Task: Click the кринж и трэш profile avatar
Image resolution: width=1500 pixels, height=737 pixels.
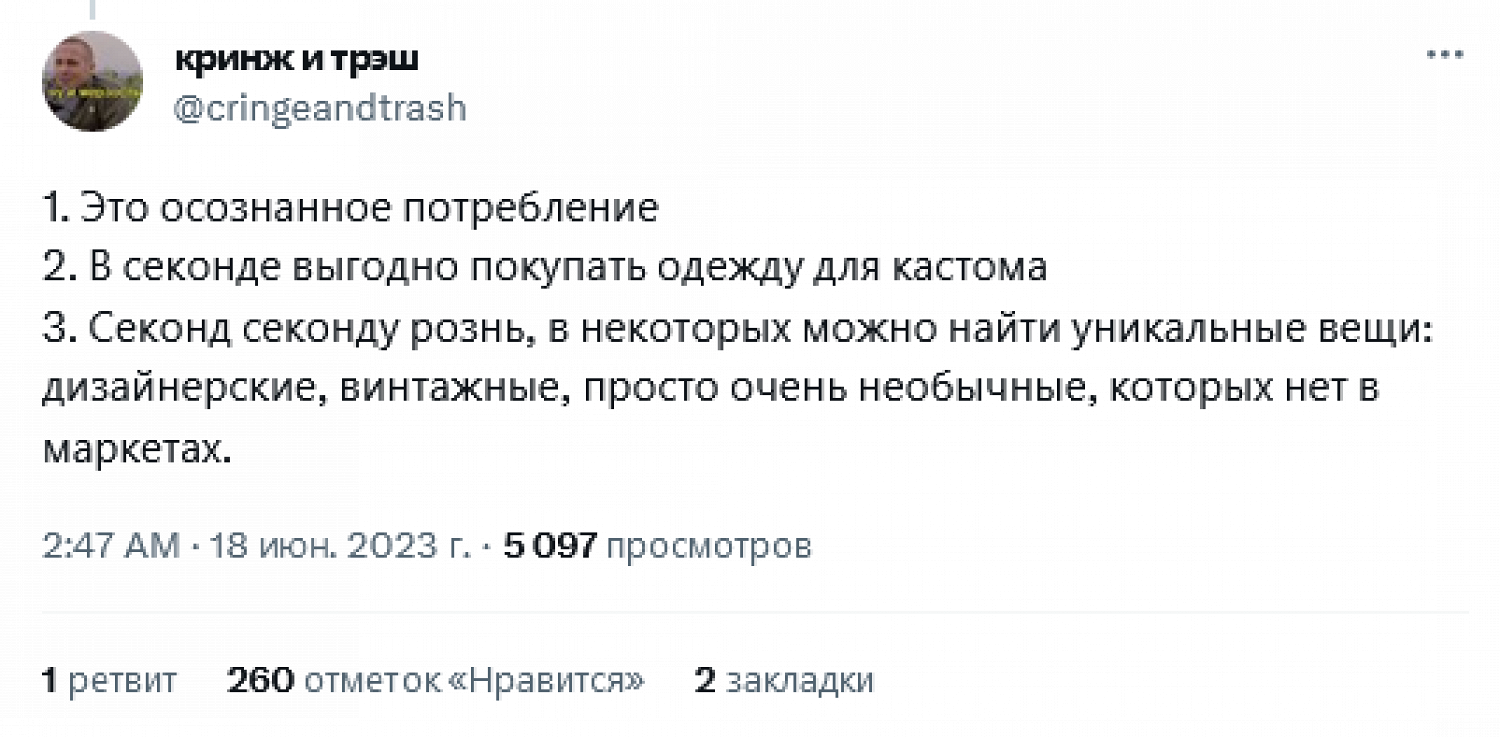Action: [x=92, y=80]
